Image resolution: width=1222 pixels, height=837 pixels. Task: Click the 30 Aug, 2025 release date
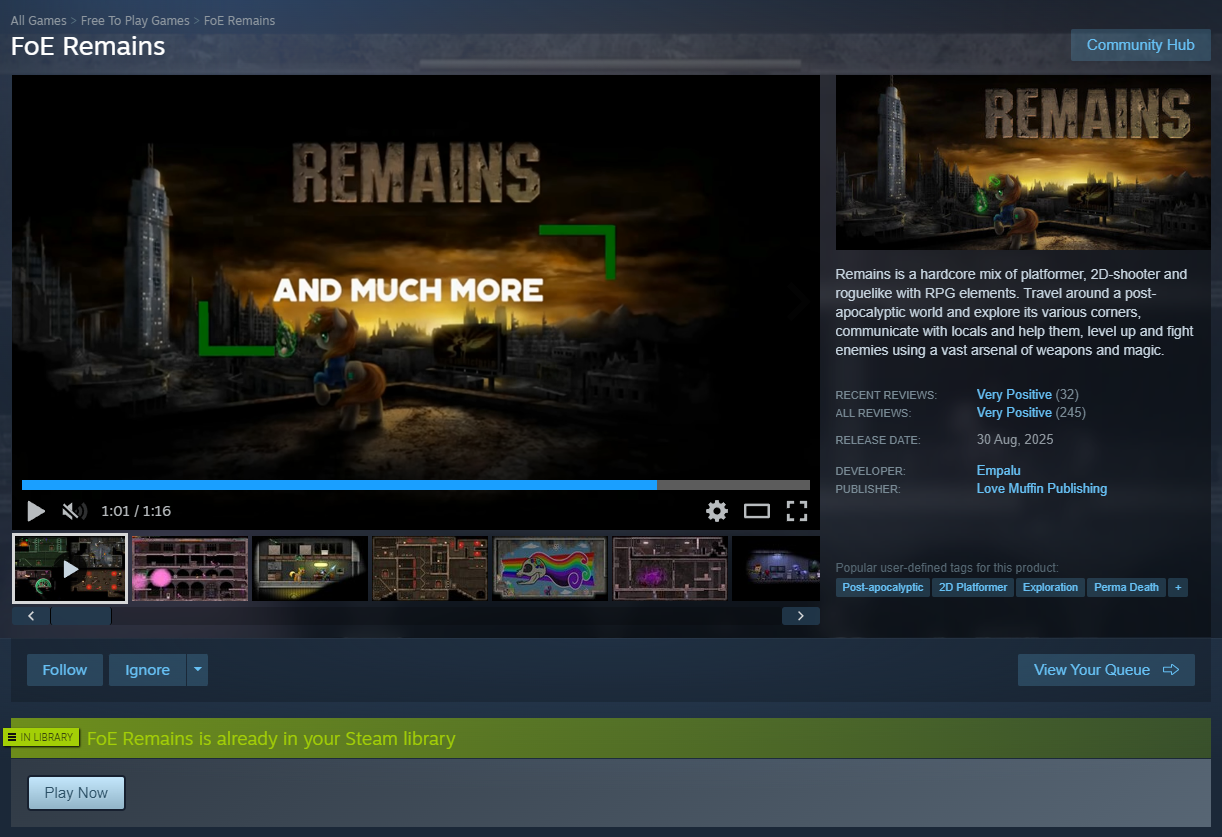(1015, 440)
